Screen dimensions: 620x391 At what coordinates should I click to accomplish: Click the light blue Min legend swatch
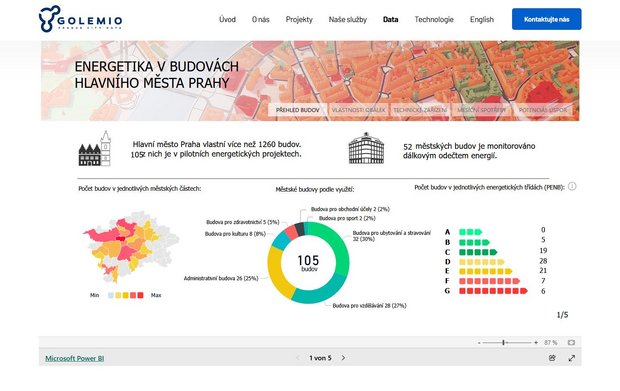111,295
